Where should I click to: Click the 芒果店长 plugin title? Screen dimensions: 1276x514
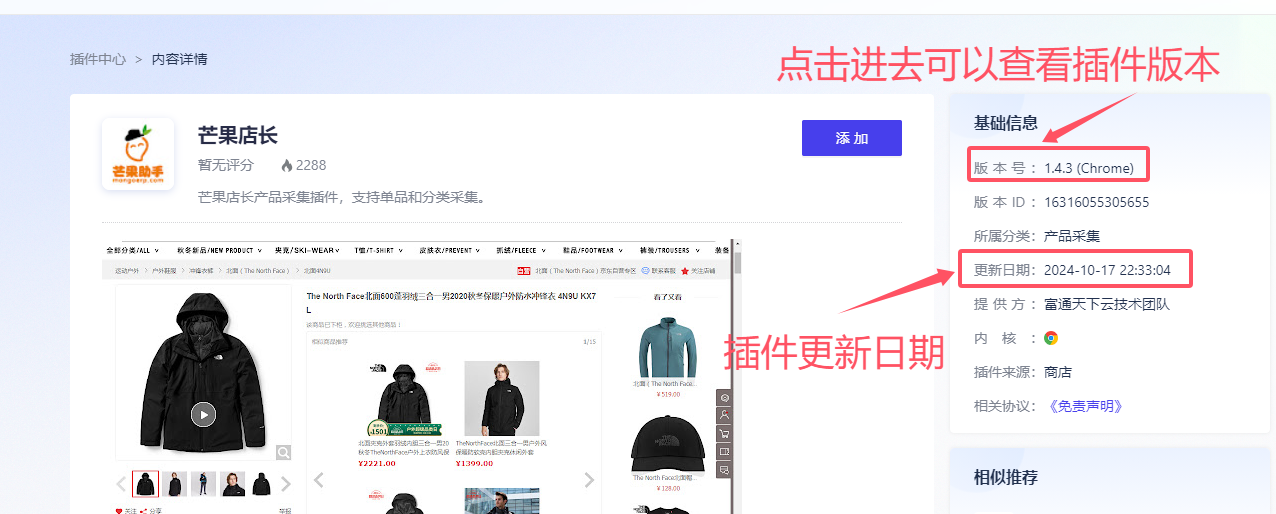pos(238,135)
